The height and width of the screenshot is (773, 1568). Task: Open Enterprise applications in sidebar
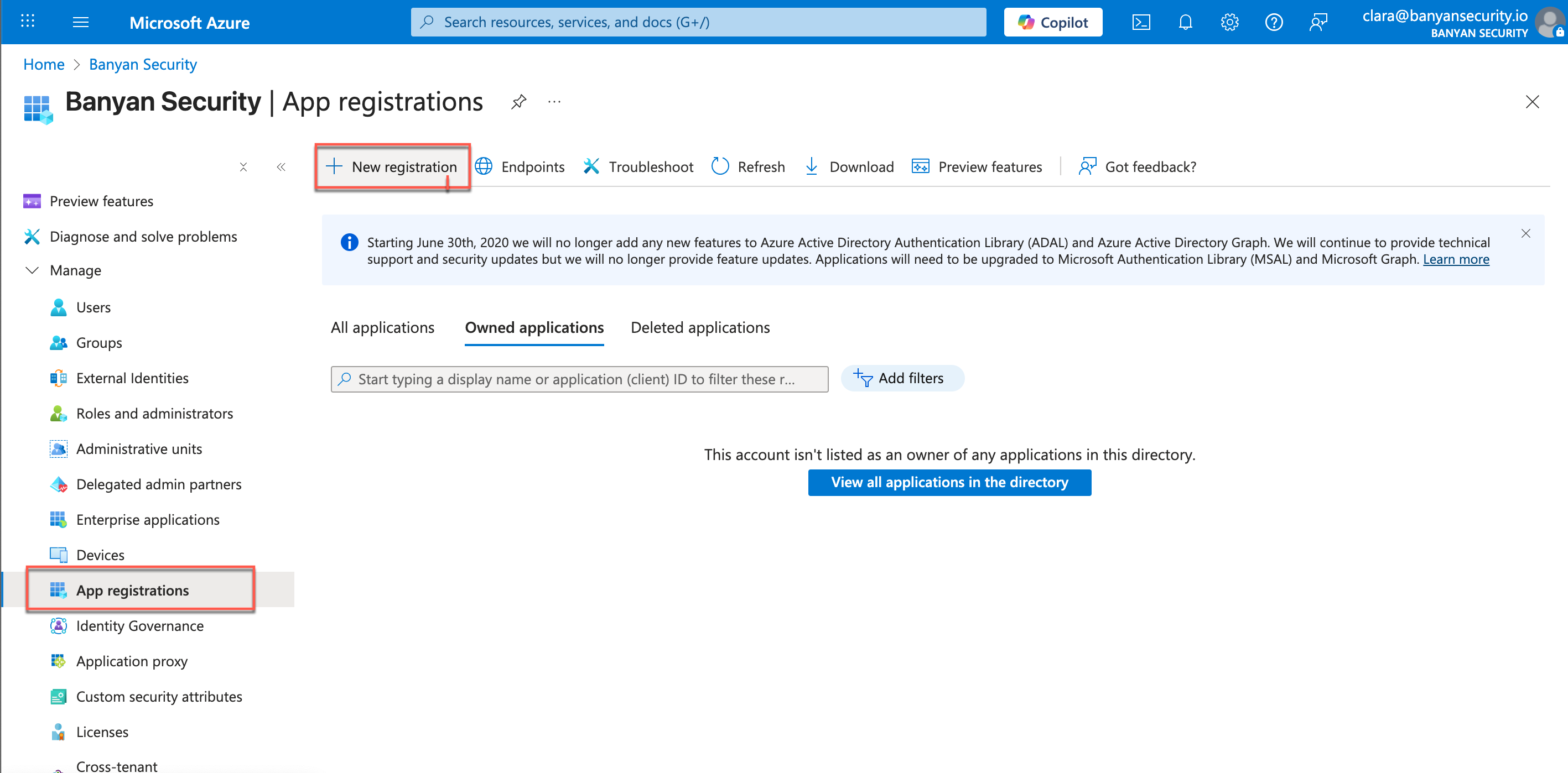click(147, 519)
